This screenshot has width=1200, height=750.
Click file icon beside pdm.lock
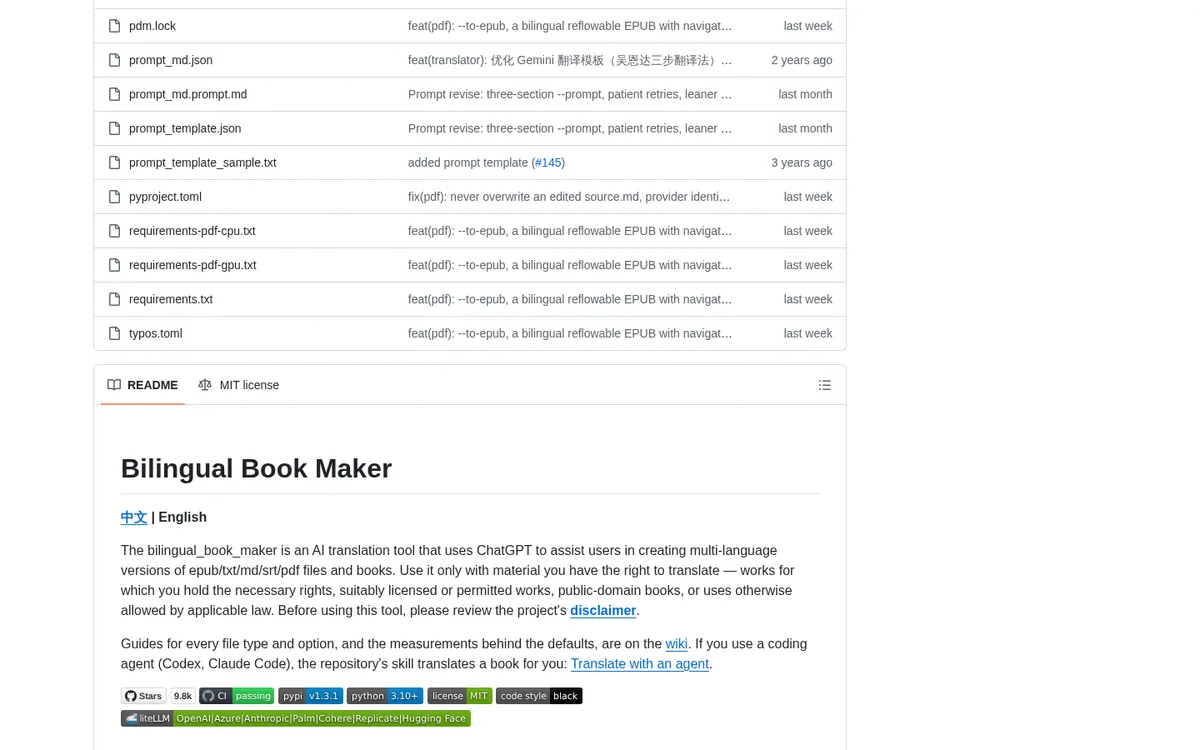(x=114, y=26)
